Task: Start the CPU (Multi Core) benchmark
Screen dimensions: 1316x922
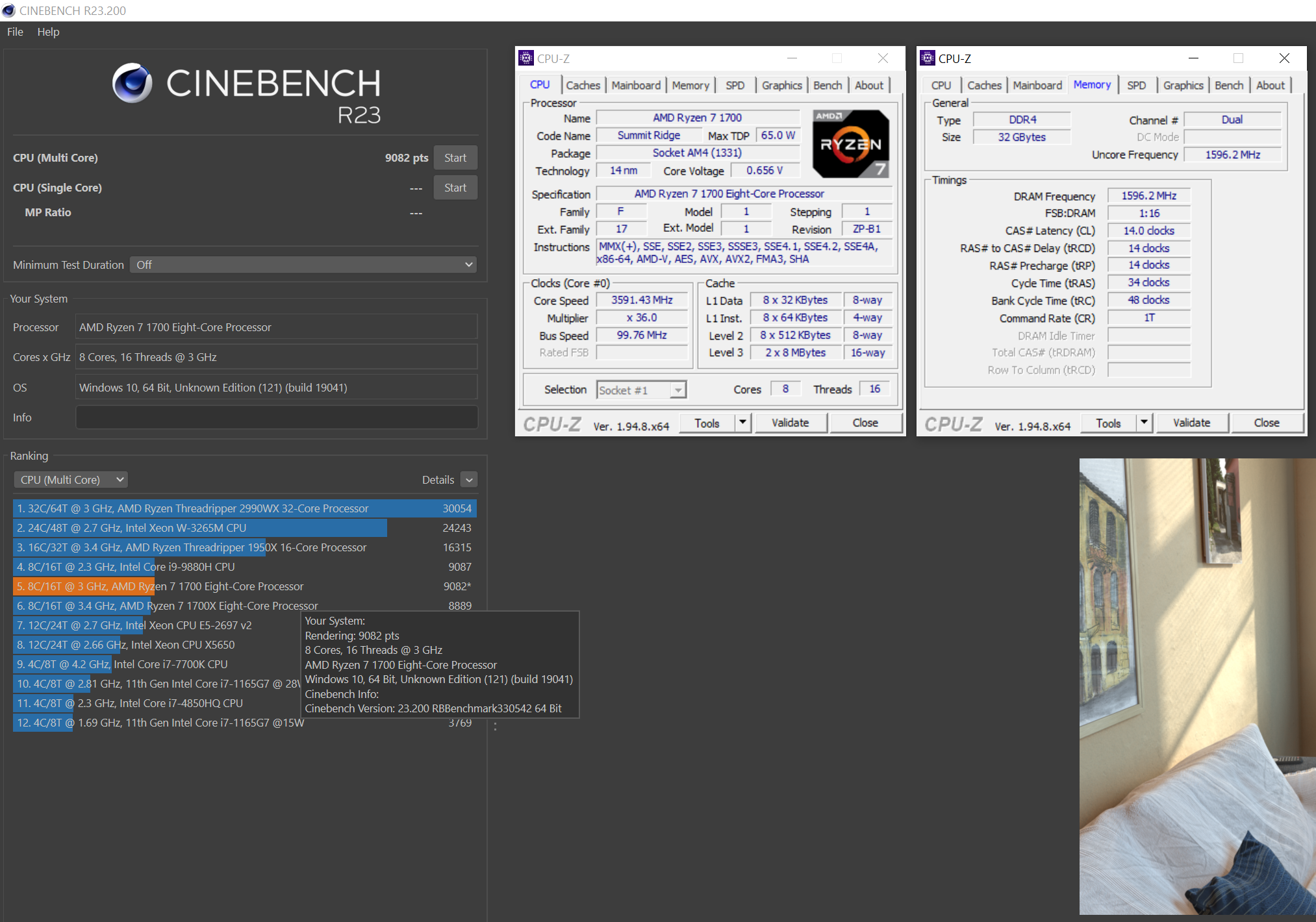Action: coord(455,157)
